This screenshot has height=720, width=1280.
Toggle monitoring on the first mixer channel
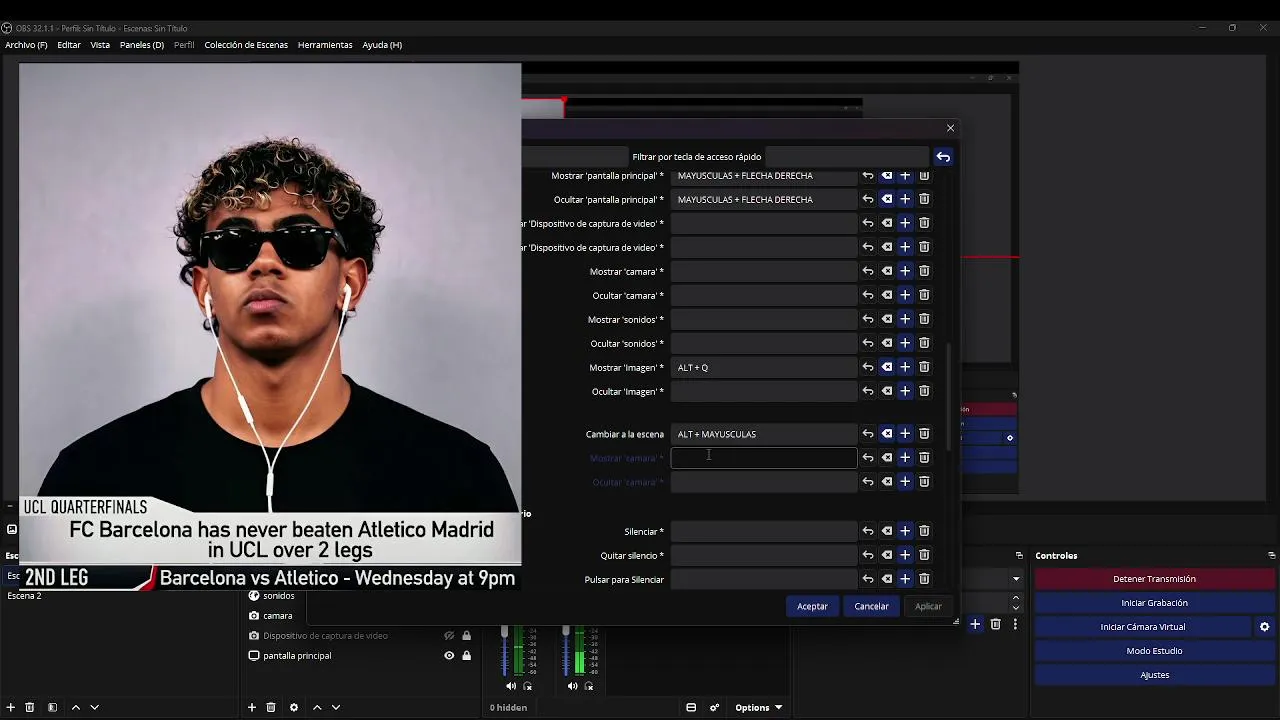(x=528, y=686)
